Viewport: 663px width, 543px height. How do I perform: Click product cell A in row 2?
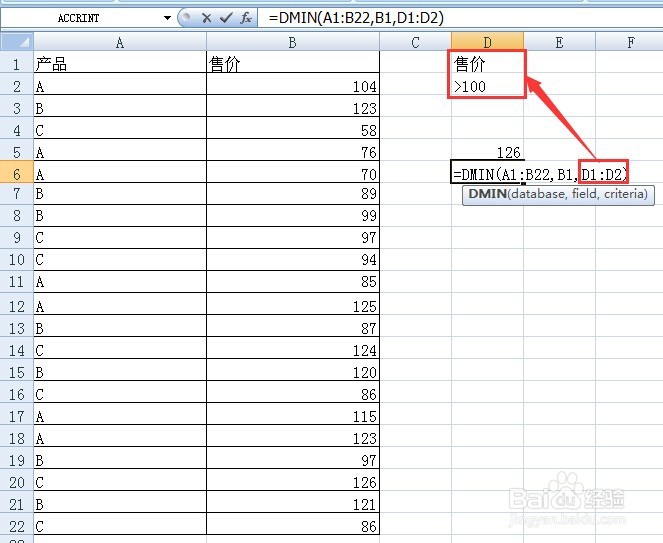120,84
